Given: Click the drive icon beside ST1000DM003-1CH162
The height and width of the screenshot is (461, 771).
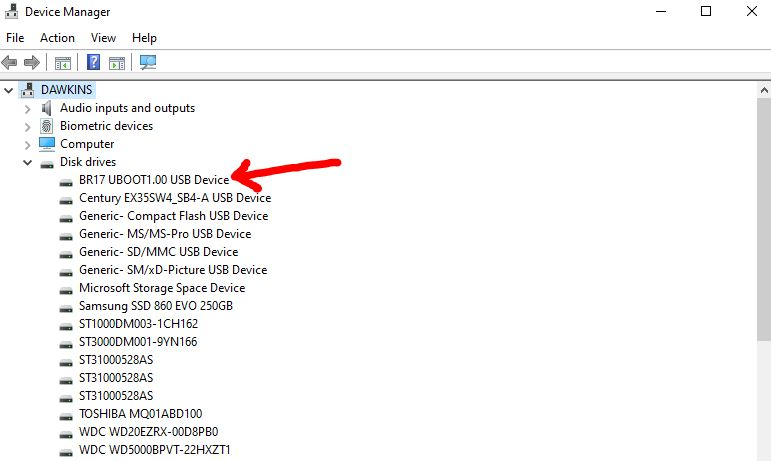Looking at the screenshot, I should 66,326.
